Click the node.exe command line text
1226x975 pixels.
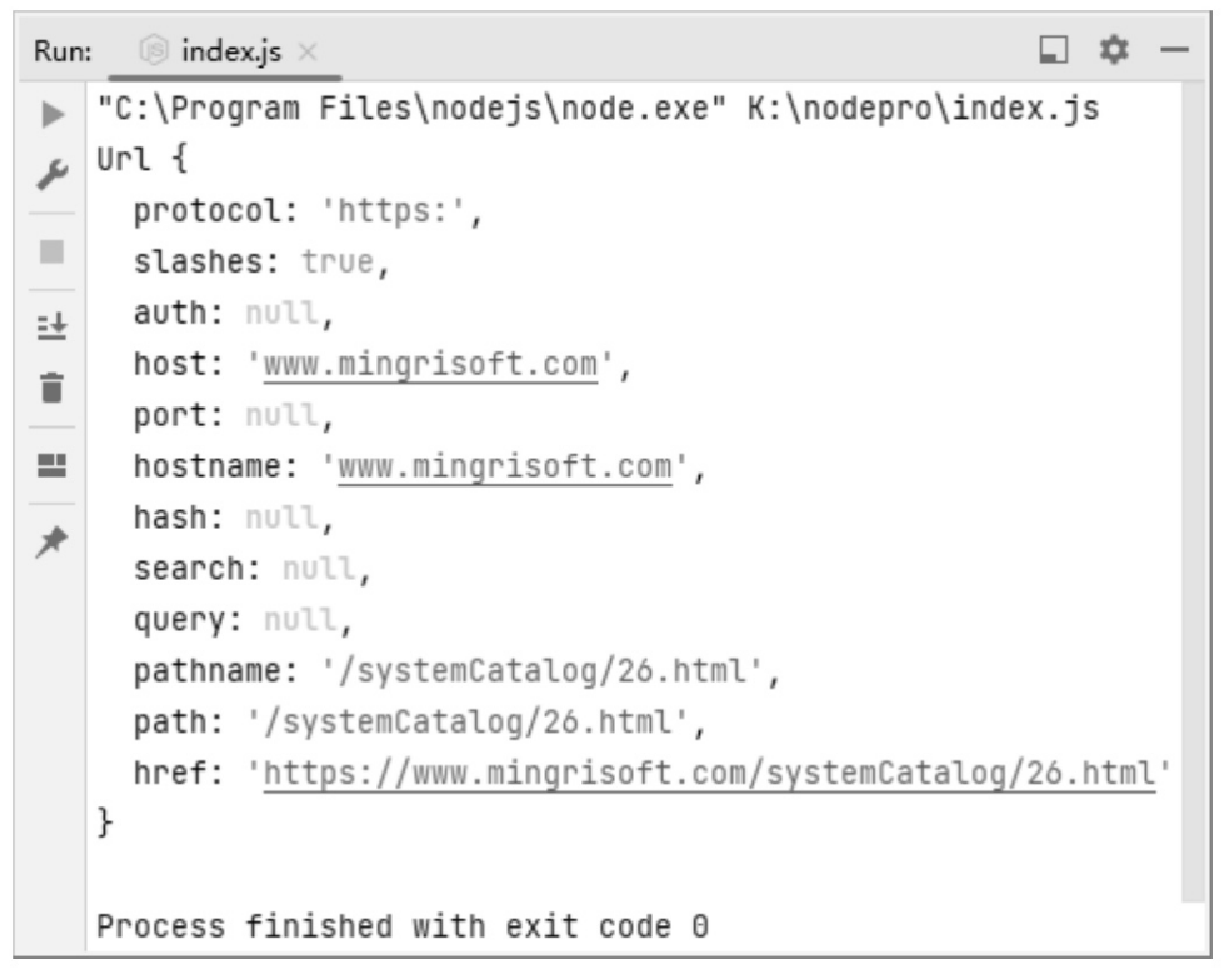[x=598, y=110]
